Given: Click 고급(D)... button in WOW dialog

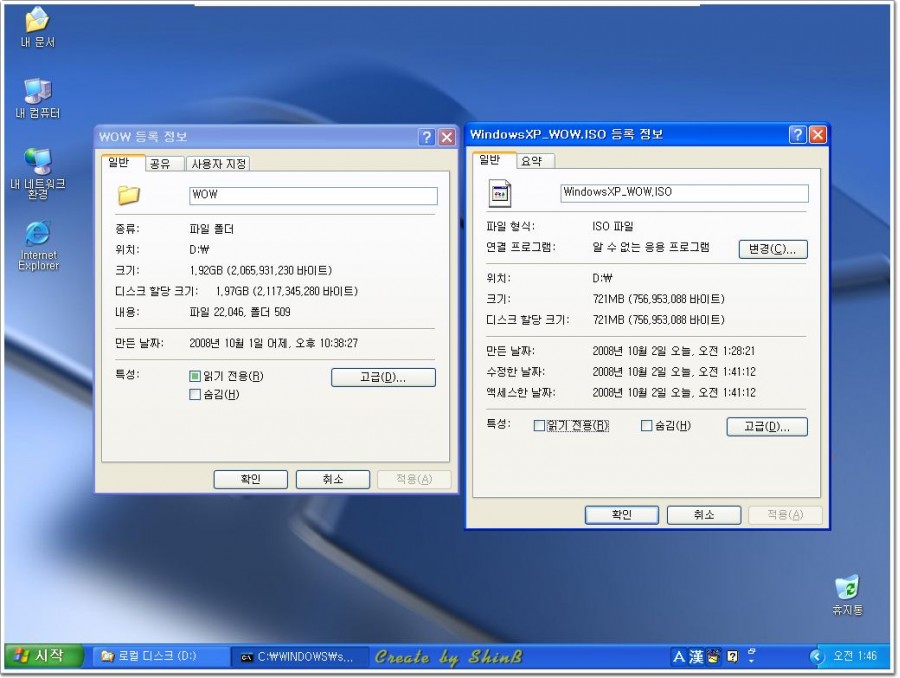Looking at the screenshot, I should pyautogui.click(x=383, y=377).
